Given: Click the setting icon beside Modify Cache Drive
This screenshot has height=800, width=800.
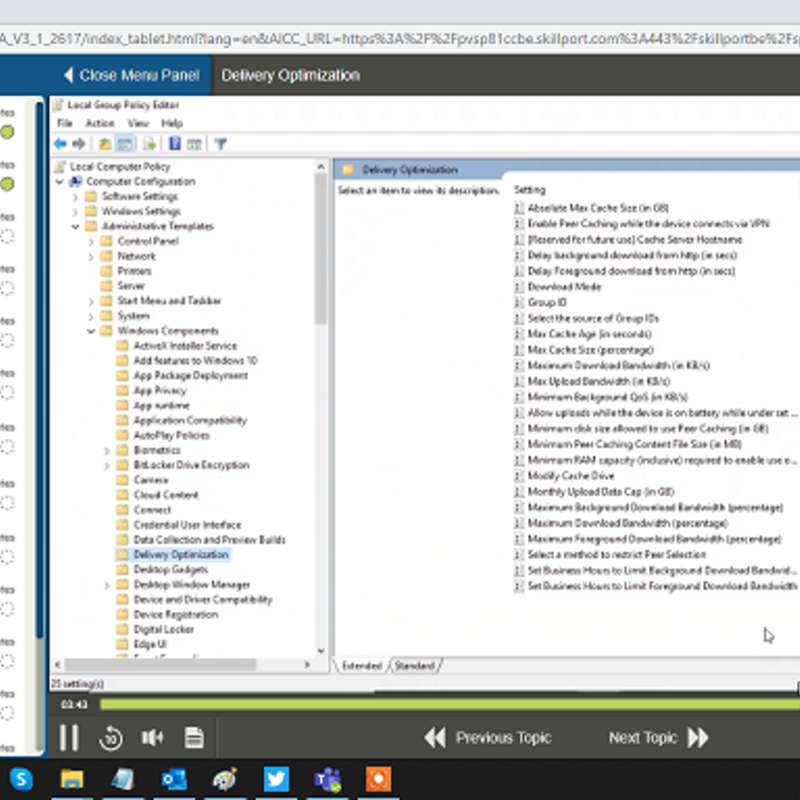Looking at the screenshot, I should tap(519, 476).
